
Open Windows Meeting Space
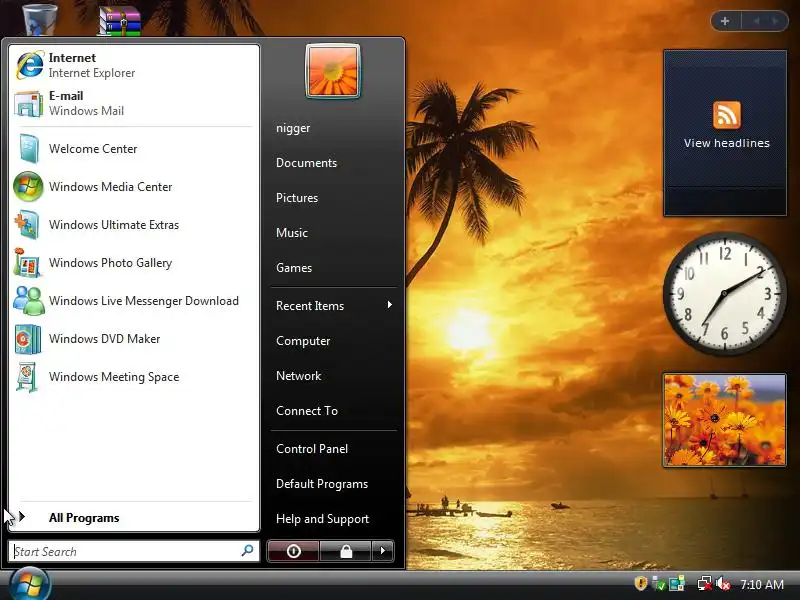tap(134, 377)
